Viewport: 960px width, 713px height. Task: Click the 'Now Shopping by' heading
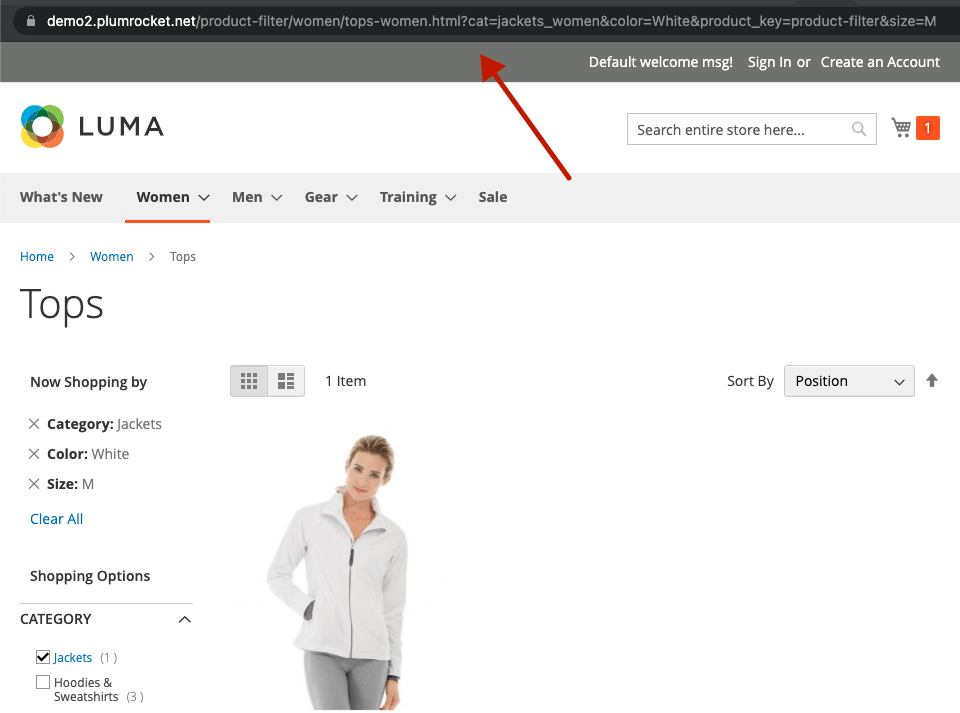point(89,382)
